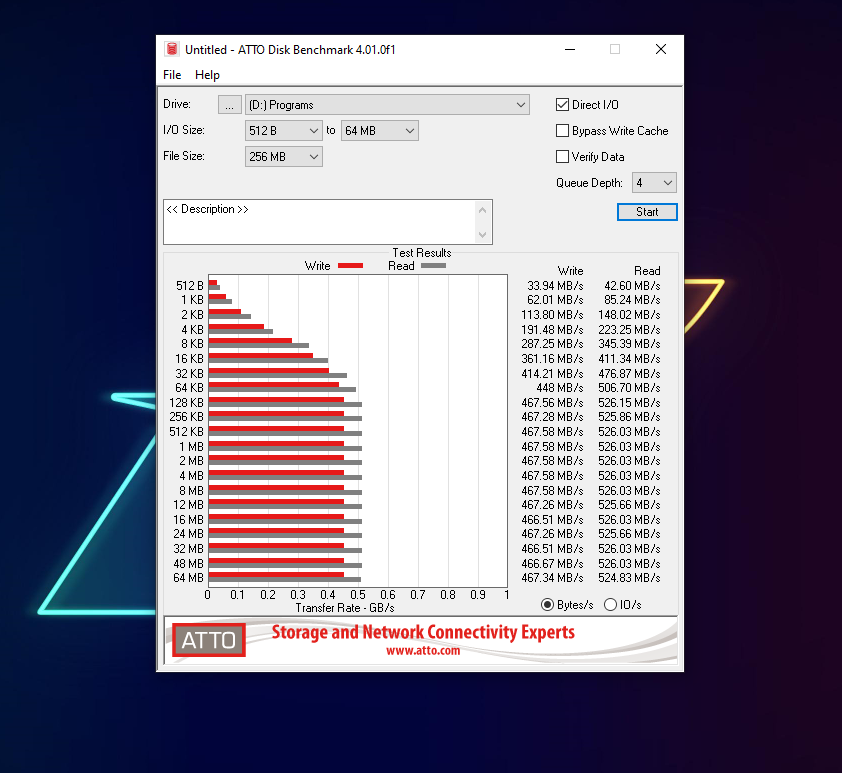842x773 pixels.
Task: Select the Bytes/s radio button
Action: [x=547, y=605]
